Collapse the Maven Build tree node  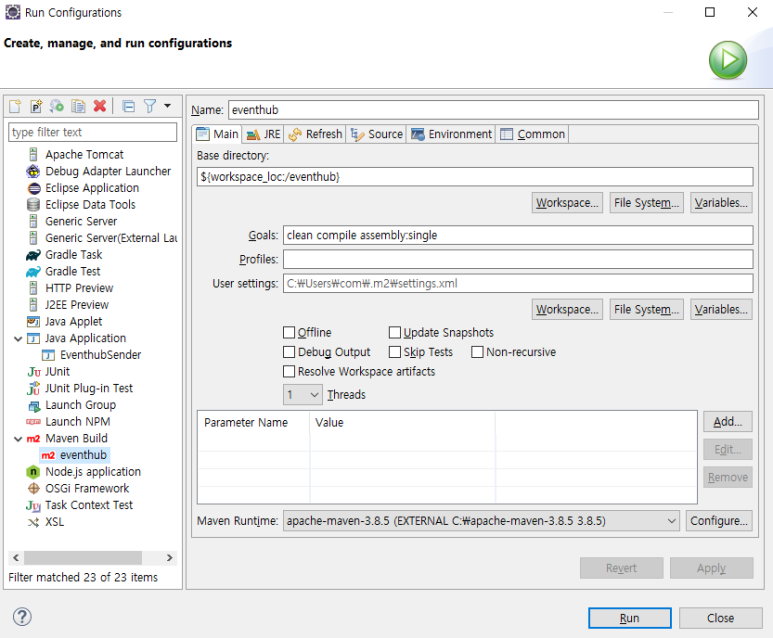tap(18, 439)
